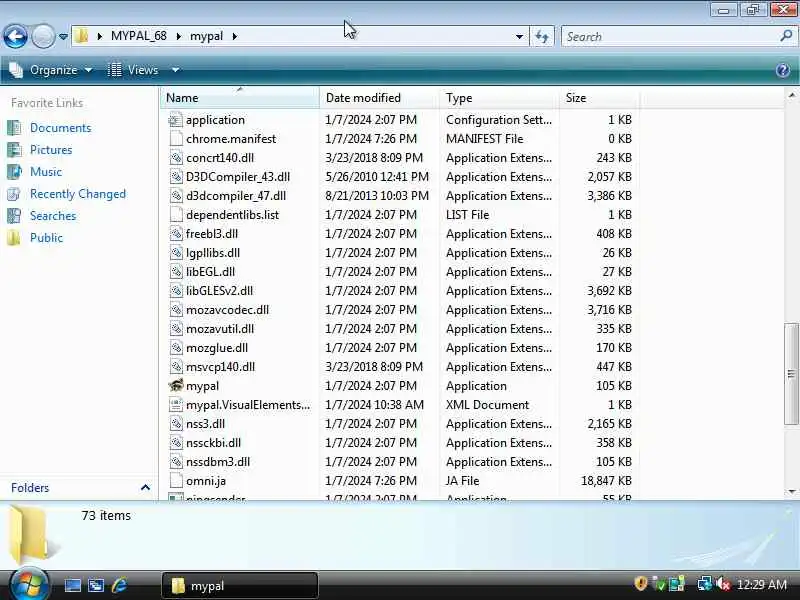Expand the Folders pane chevron
The width and height of the screenshot is (800, 600).
point(145,488)
